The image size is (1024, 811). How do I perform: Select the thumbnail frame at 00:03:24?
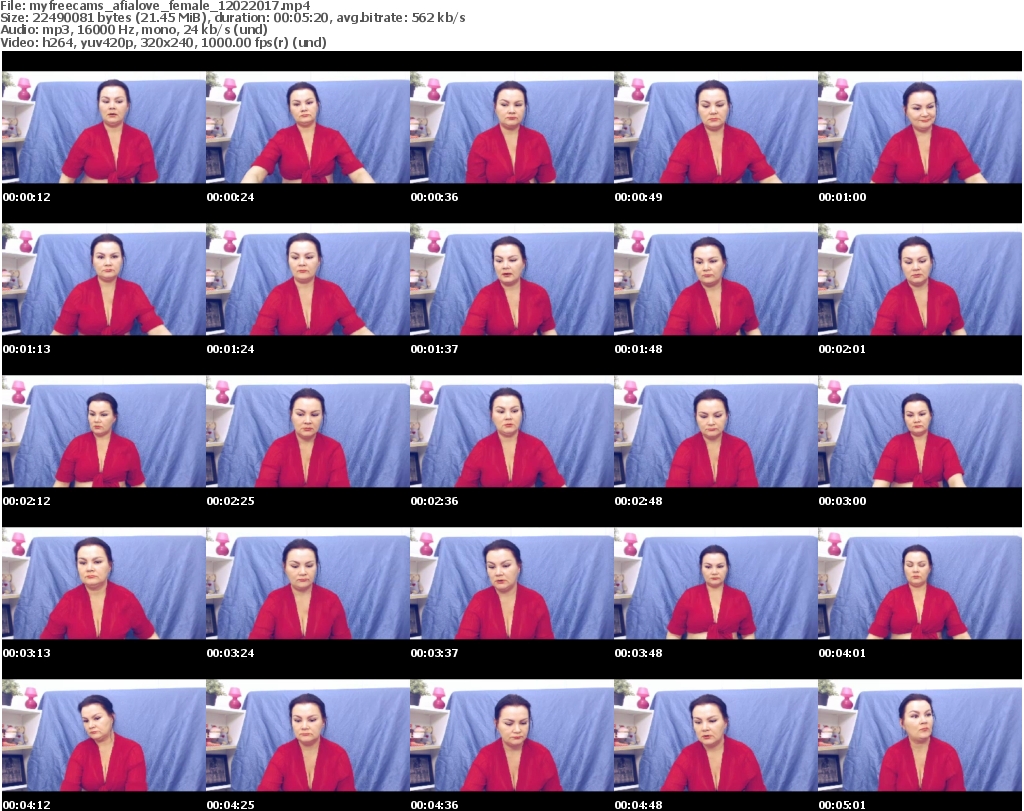pos(308,584)
